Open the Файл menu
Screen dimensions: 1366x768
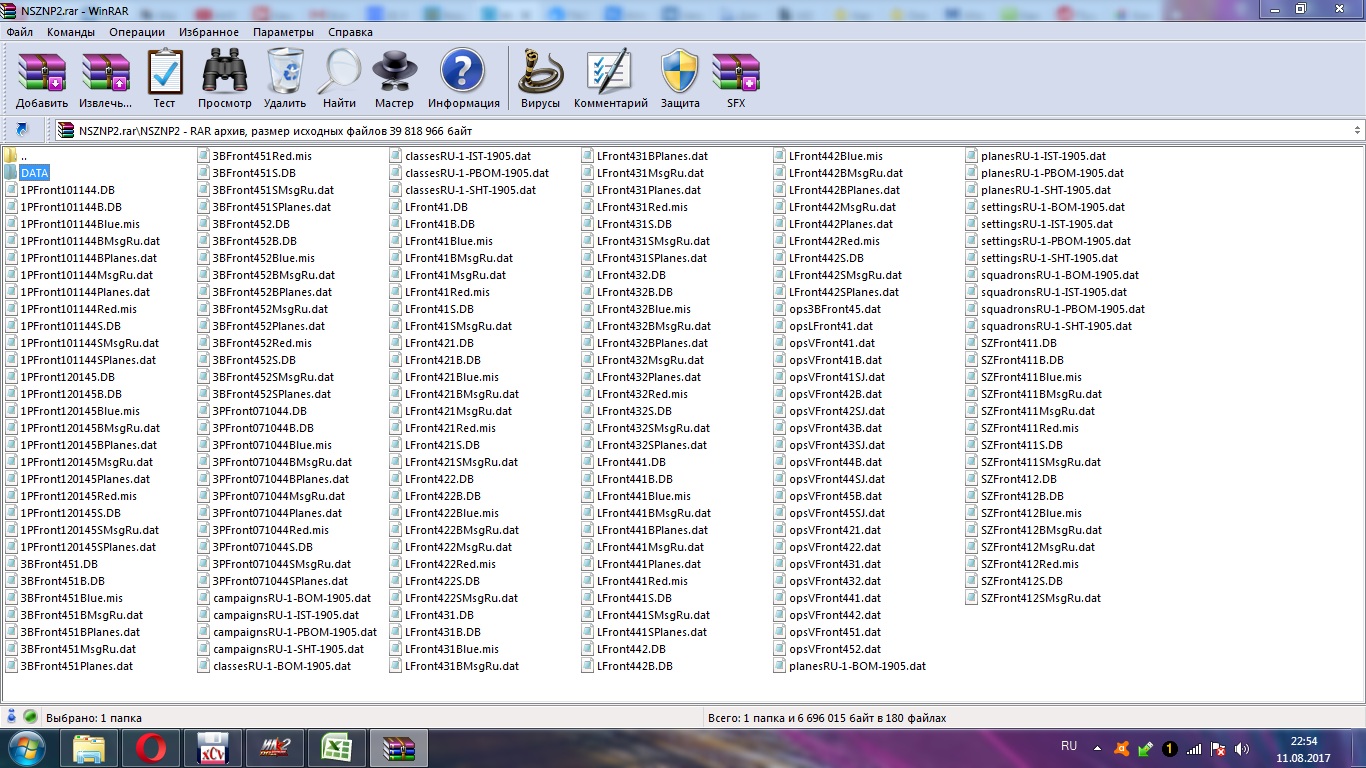pyautogui.click(x=20, y=32)
